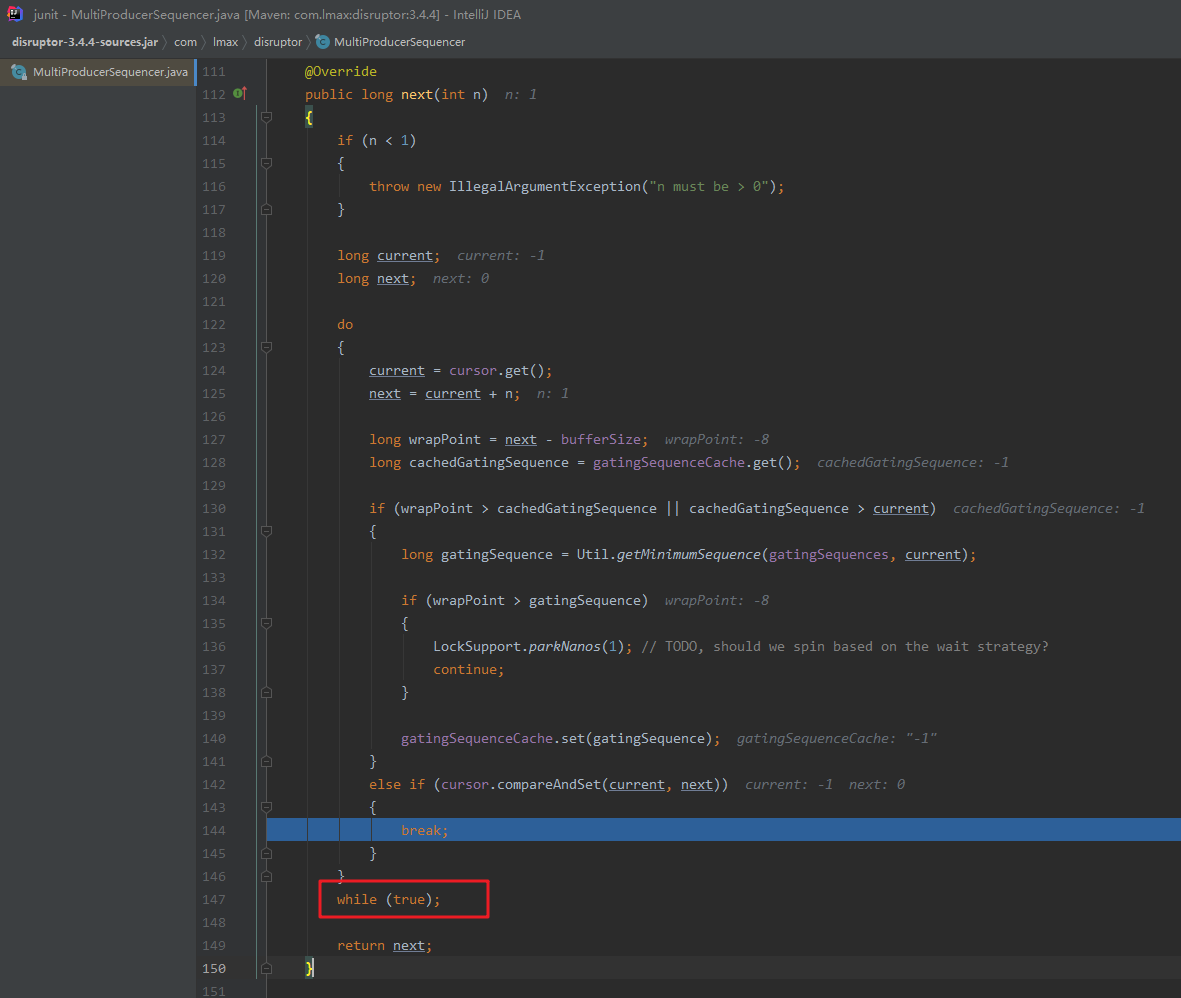Image resolution: width=1181 pixels, height=998 pixels.
Task: Collapse the if block fold on line 115
Action: tap(266, 163)
